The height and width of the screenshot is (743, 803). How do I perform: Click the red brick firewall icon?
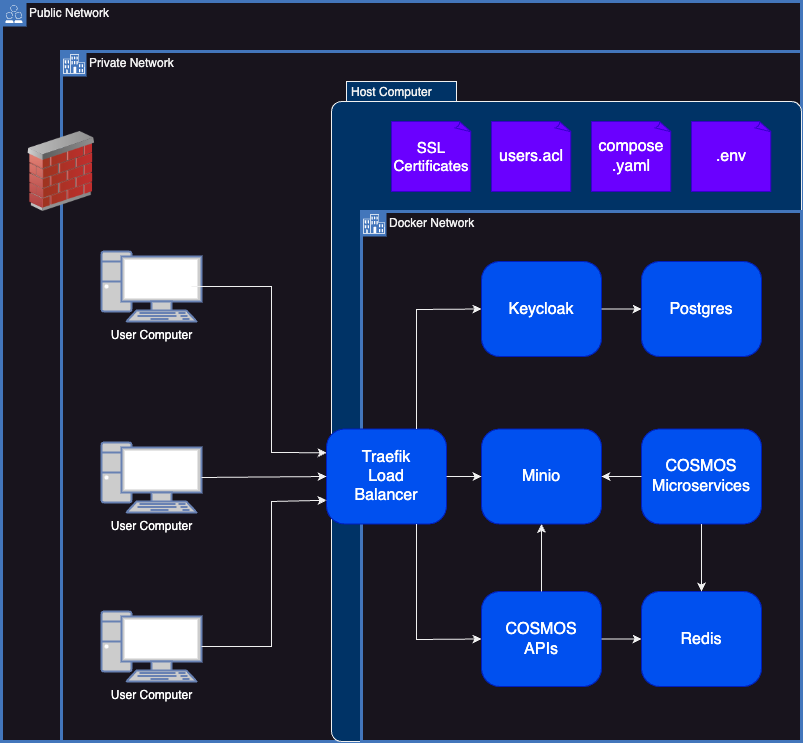pyautogui.click(x=60, y=171)
